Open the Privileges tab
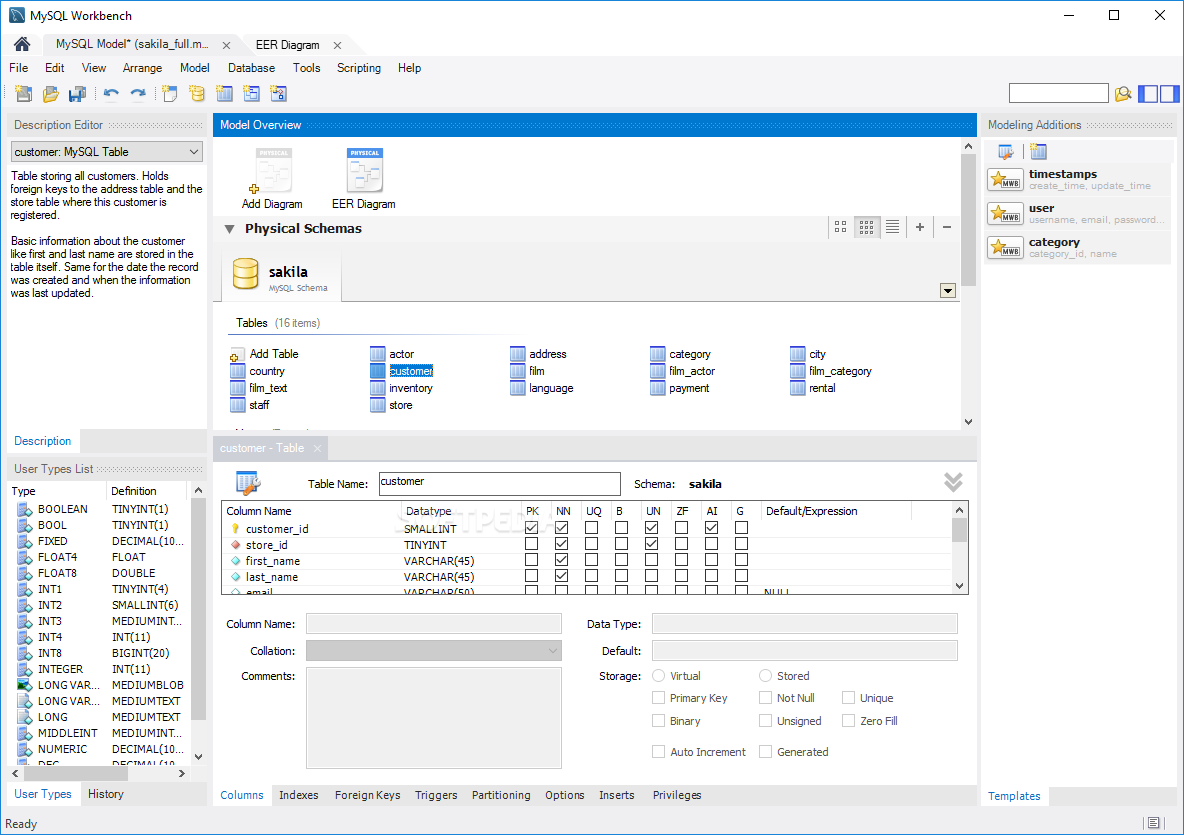 pyautogui.click(x=677, y=795)
